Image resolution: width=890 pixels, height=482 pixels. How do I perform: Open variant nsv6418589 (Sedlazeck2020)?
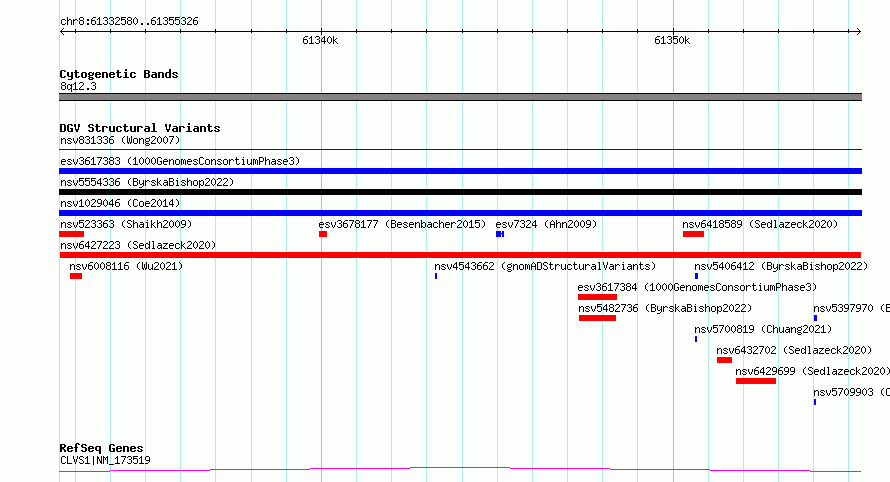(x=760, y=224)
